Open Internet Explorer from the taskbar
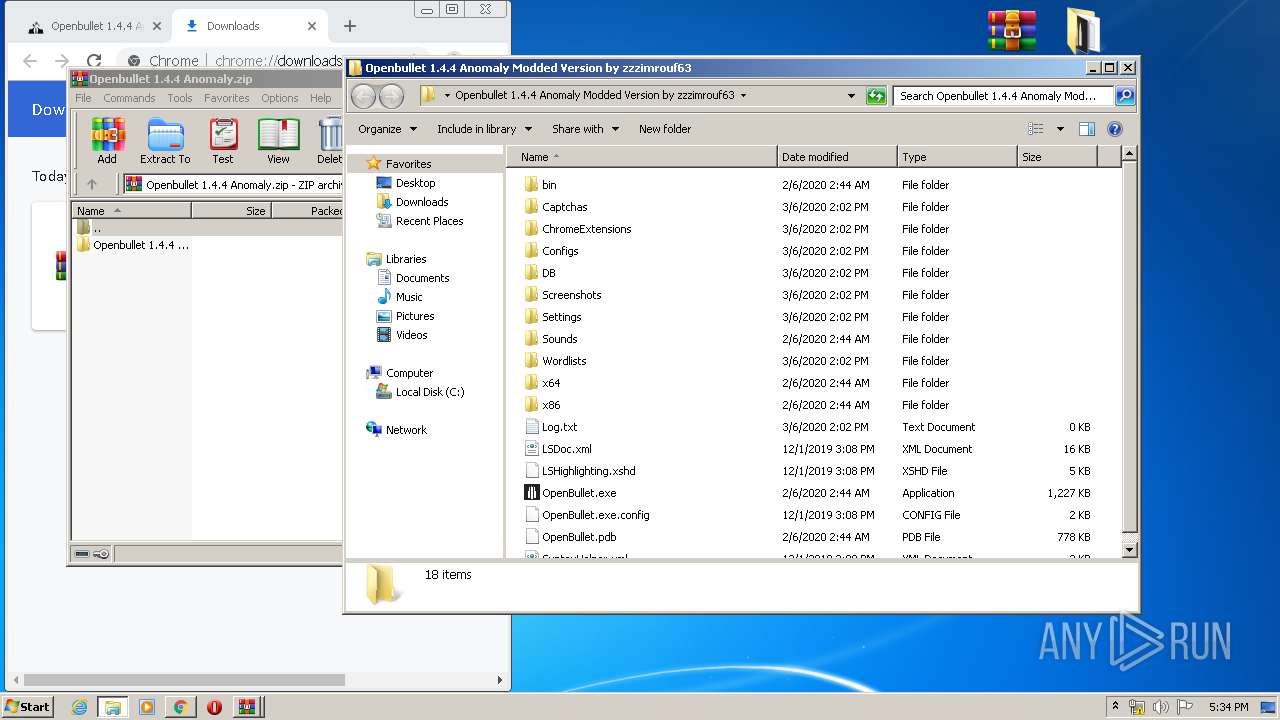The height and width of the screenshot is (720, 1280). click(x=79, y=707)
